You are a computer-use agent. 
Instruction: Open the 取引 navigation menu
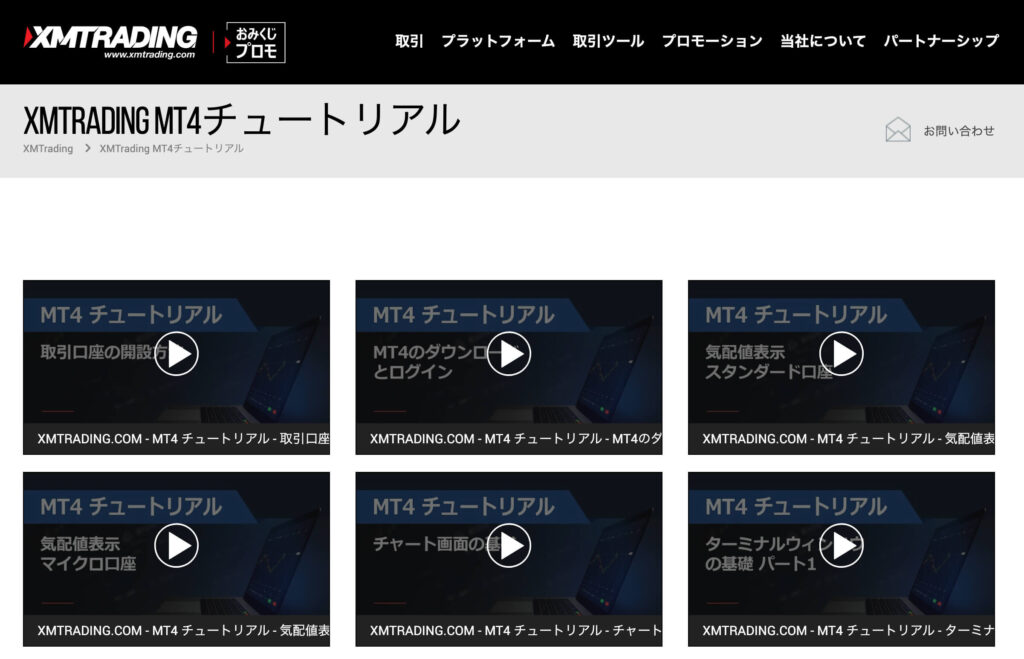tap(409, 42)
